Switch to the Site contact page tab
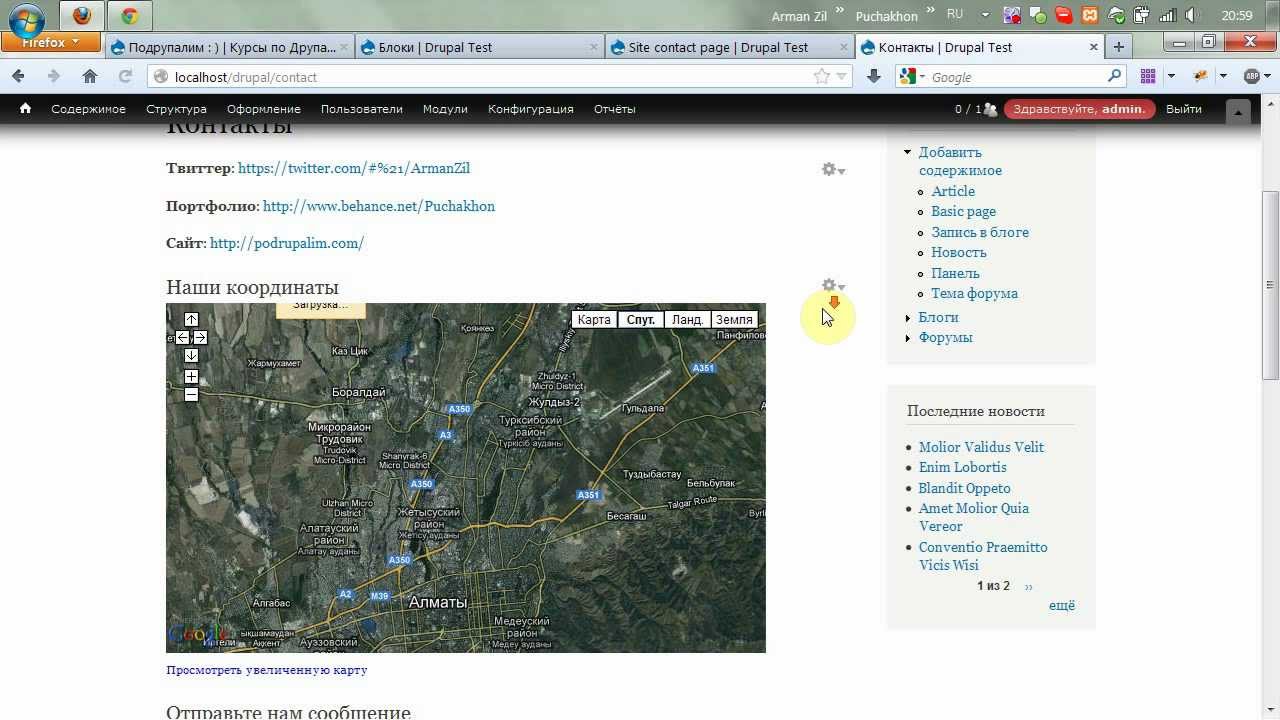This screenshot has width=1280, height=720. (729, 47)
